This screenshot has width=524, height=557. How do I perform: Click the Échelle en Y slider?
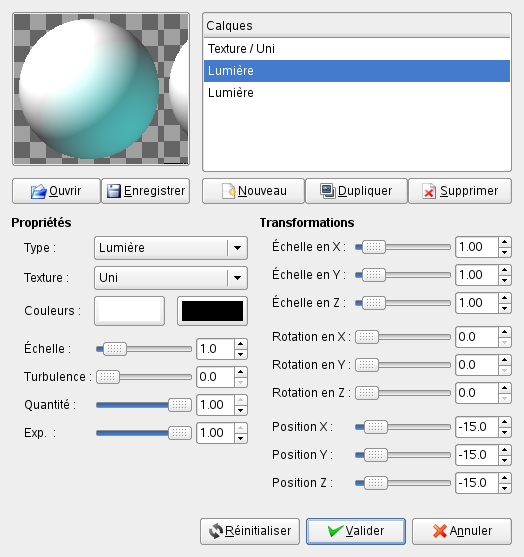[403, 275]
